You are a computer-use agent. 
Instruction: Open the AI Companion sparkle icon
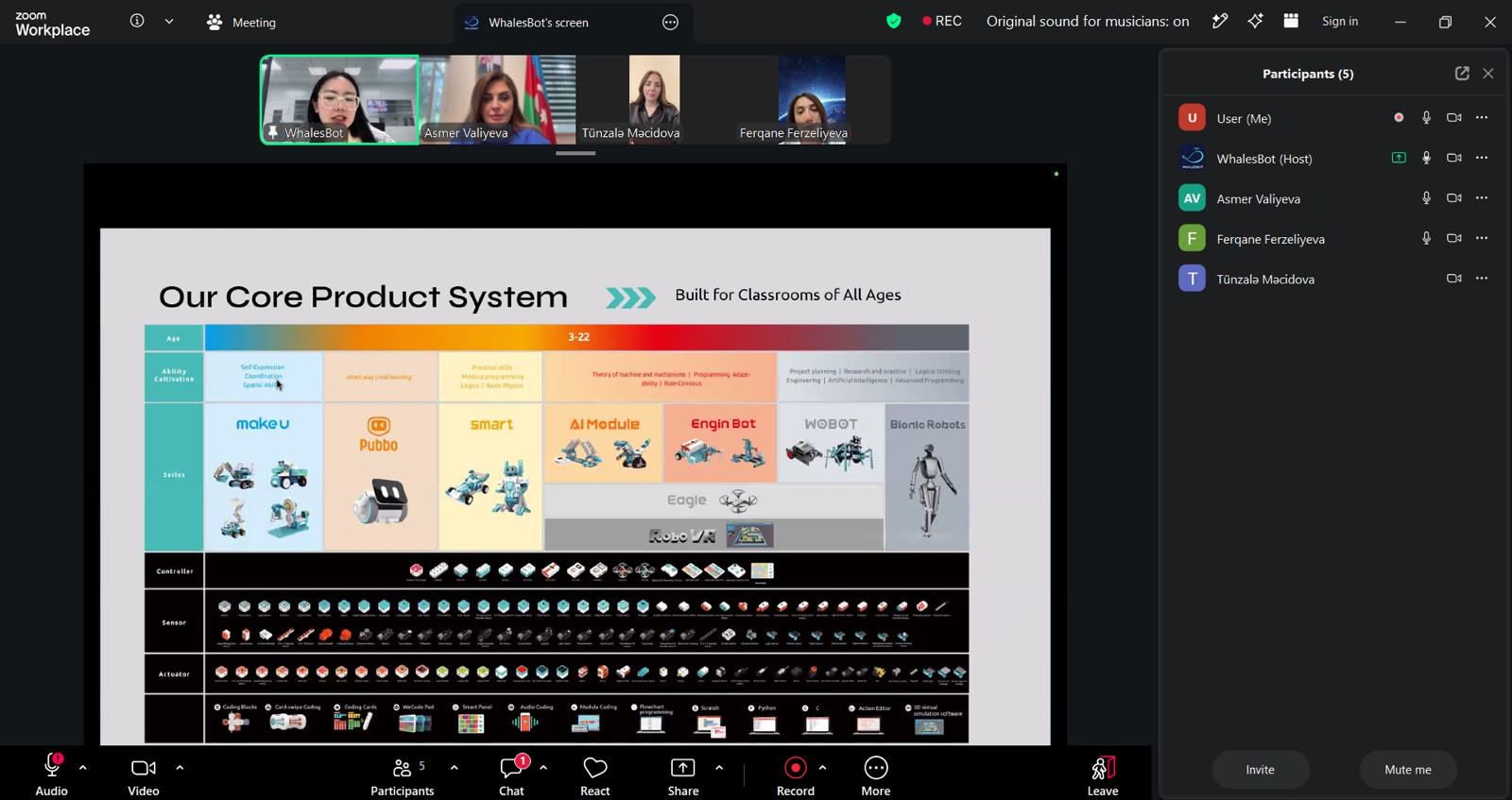(1255, 21)
